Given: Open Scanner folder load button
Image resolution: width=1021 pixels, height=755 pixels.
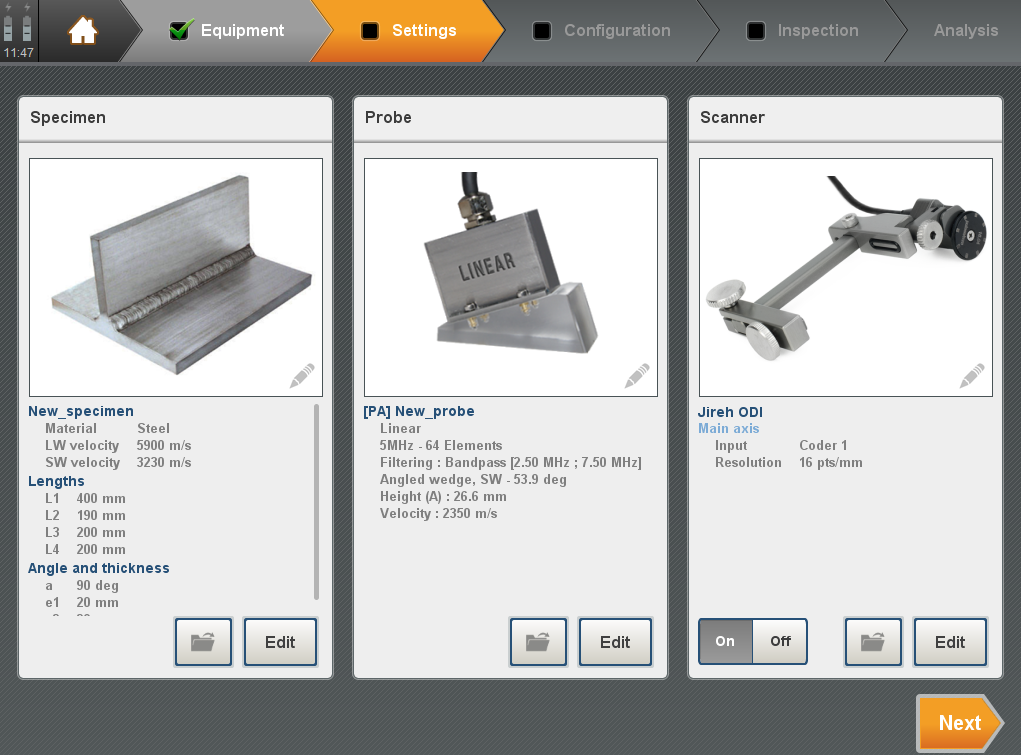Looking at the screenshot, I should pyautogui.click(x=873, y=642).
